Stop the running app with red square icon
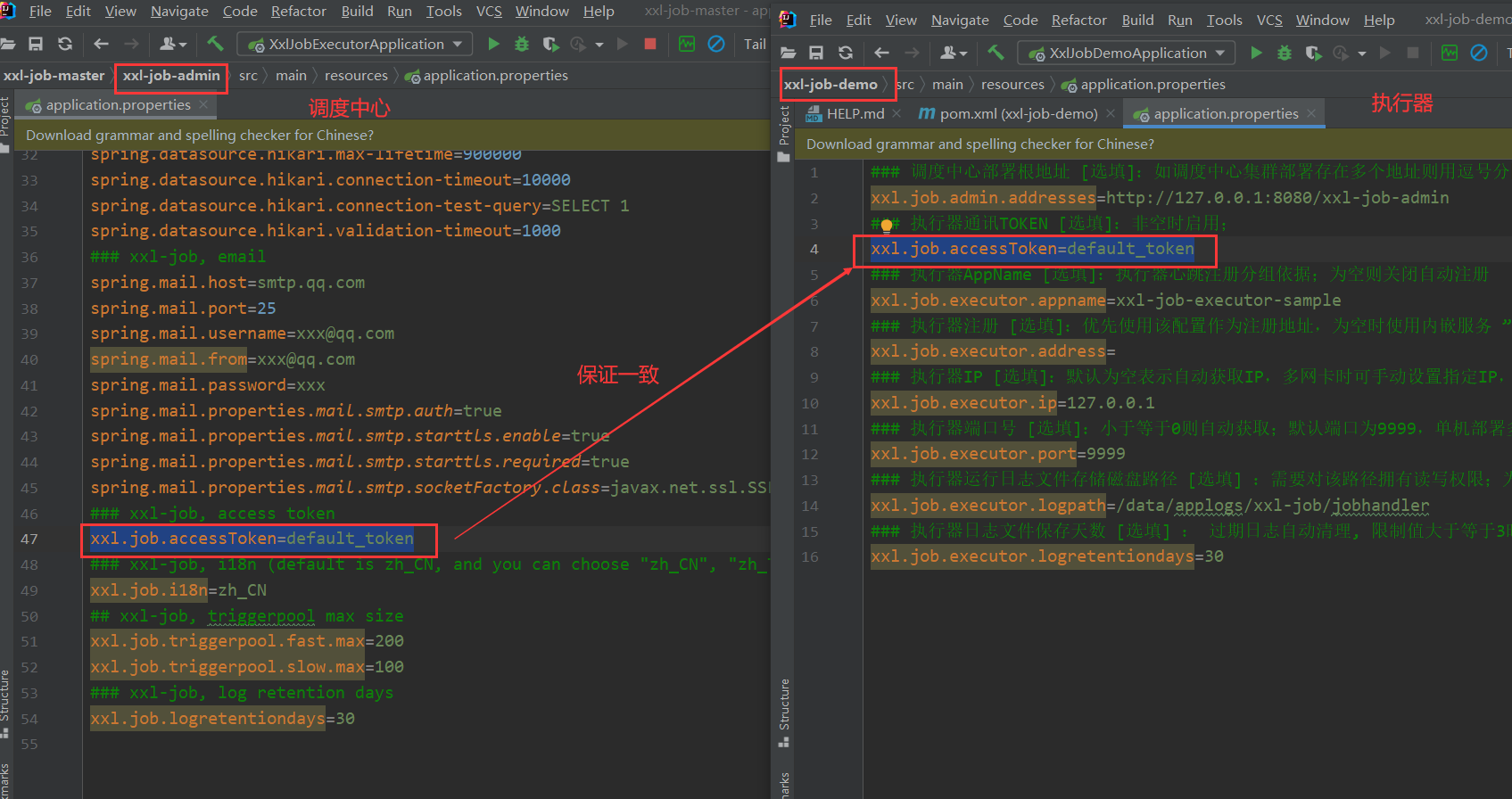This screenshot has height=799, width=1512. [x=650, y=44]
